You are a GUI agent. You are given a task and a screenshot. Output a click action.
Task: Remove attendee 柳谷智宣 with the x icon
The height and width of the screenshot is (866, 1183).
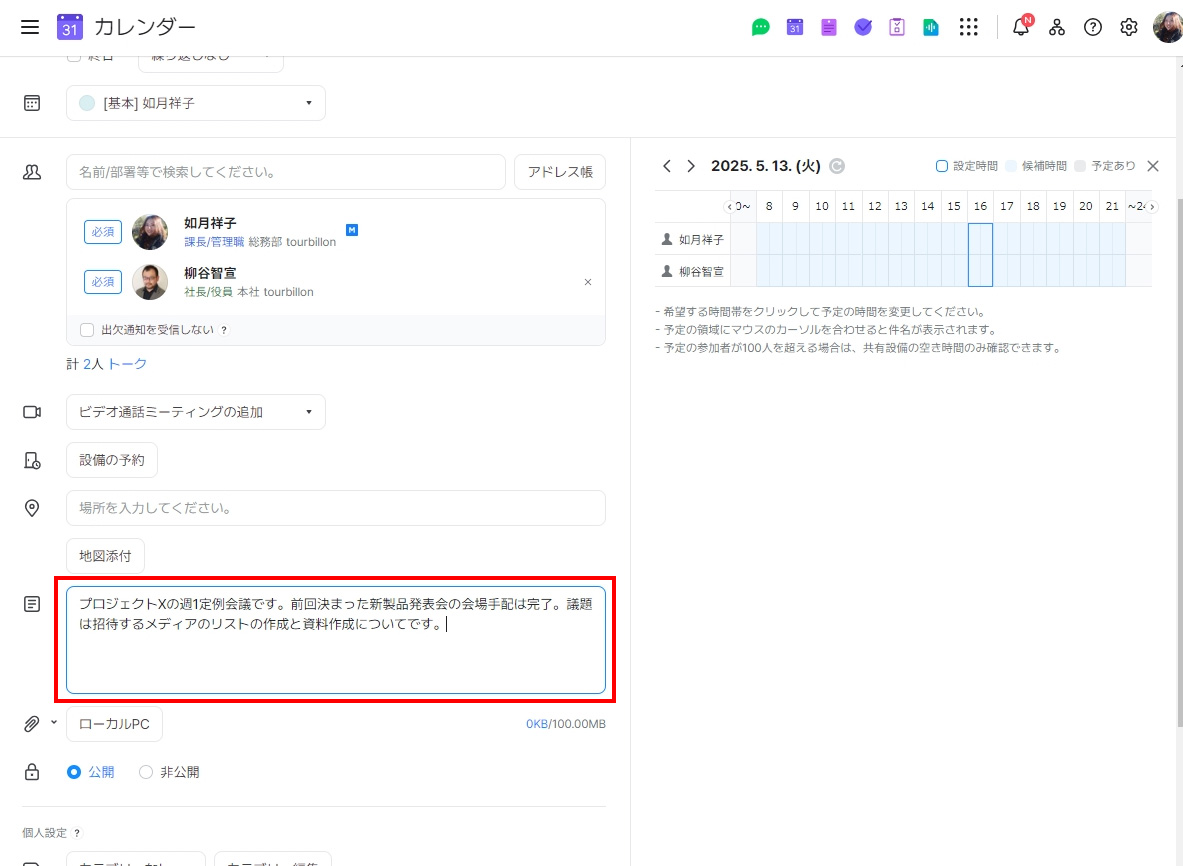click(x=588, y=282)
